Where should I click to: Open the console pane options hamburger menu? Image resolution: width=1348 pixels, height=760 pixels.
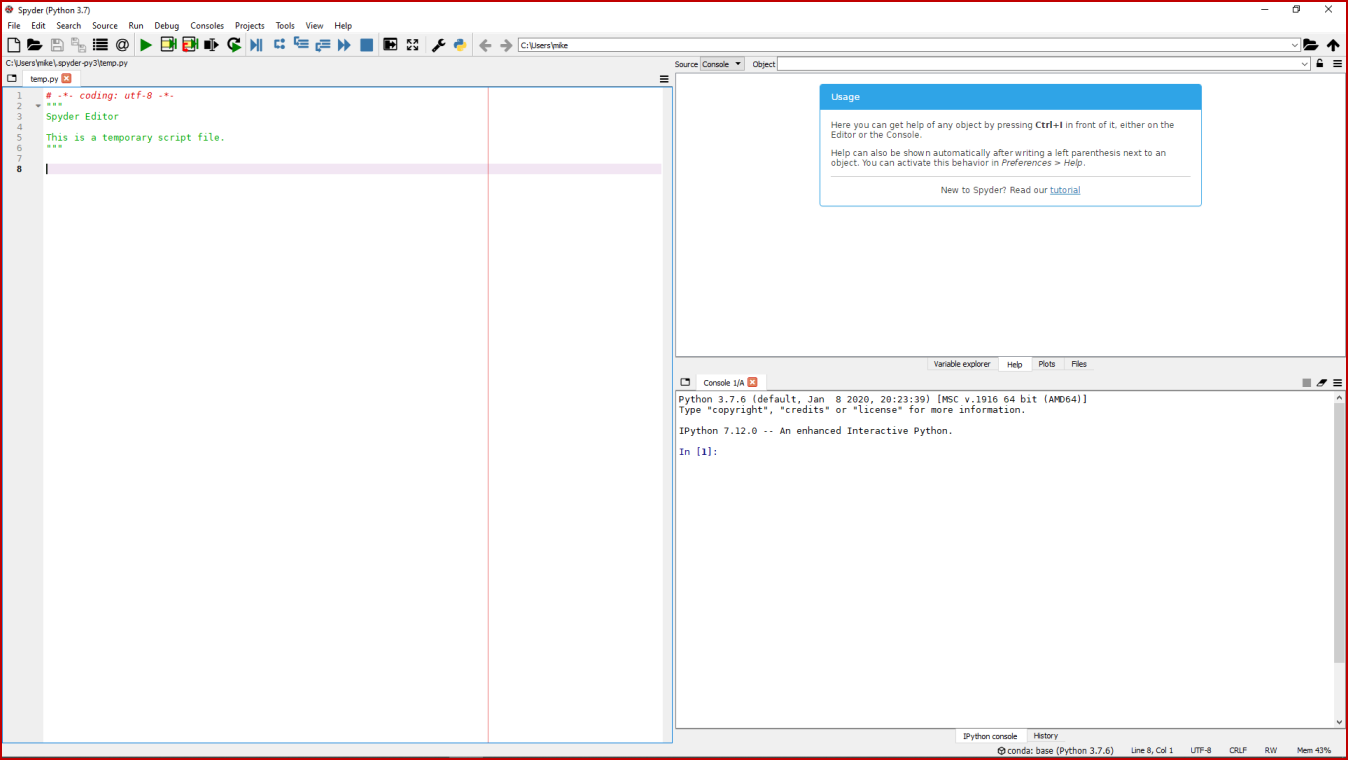coord(1337,382)
